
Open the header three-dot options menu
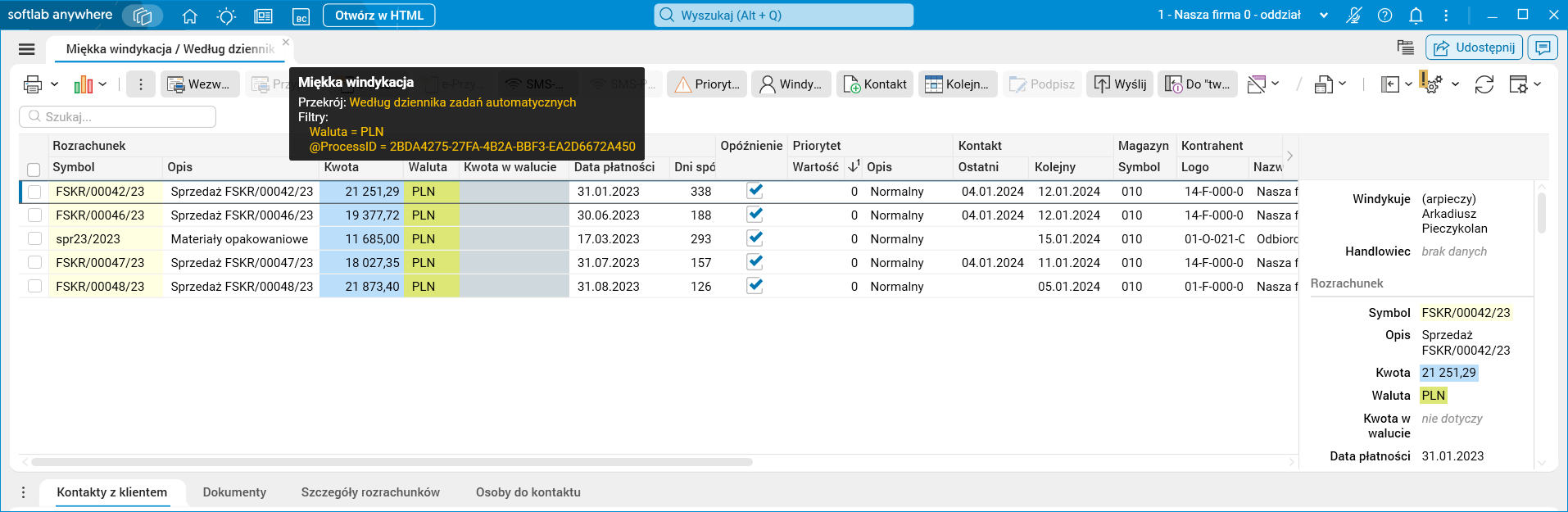tap(1446, 16)
